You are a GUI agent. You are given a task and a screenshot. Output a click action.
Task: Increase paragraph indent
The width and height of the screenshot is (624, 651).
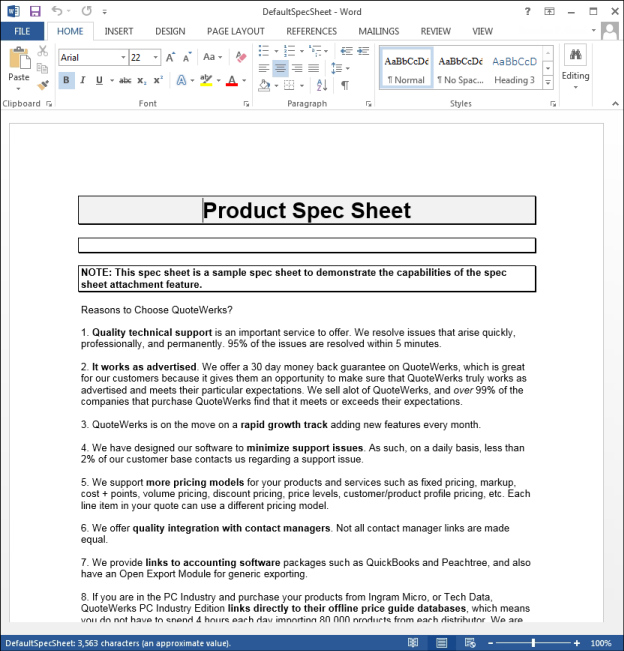coord(363,51)
